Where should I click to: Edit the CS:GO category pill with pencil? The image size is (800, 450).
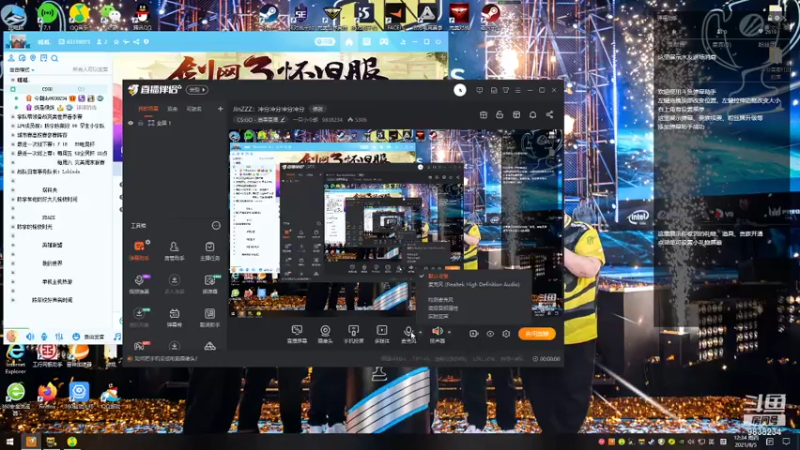click(261, 120)
